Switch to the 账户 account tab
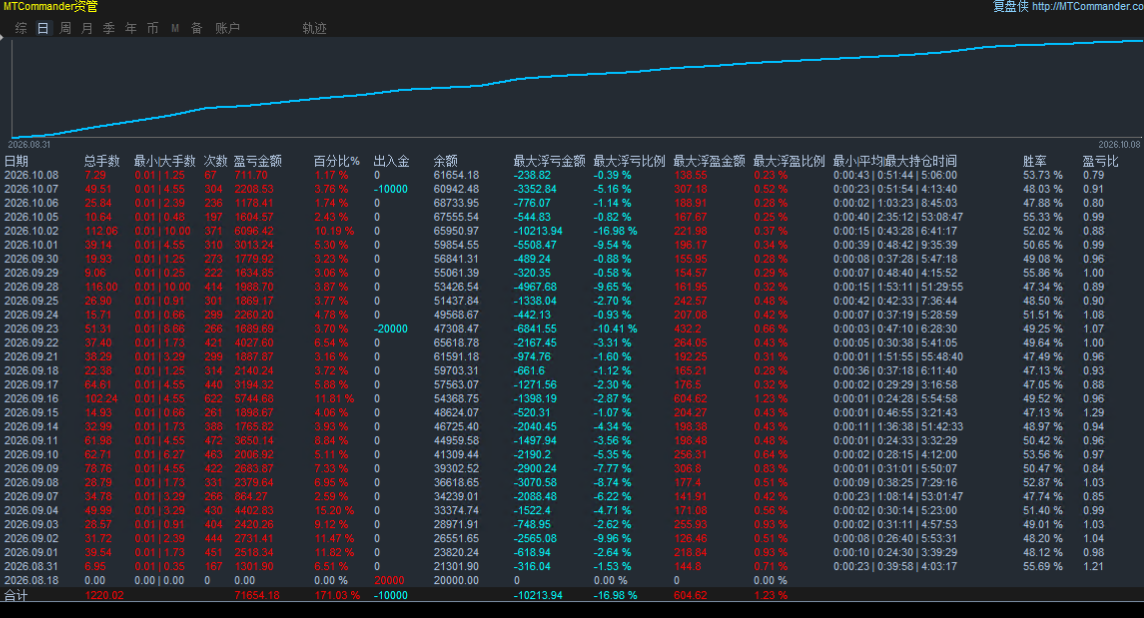The width and height of the screenshot is (1144, 618). (227, 28)
